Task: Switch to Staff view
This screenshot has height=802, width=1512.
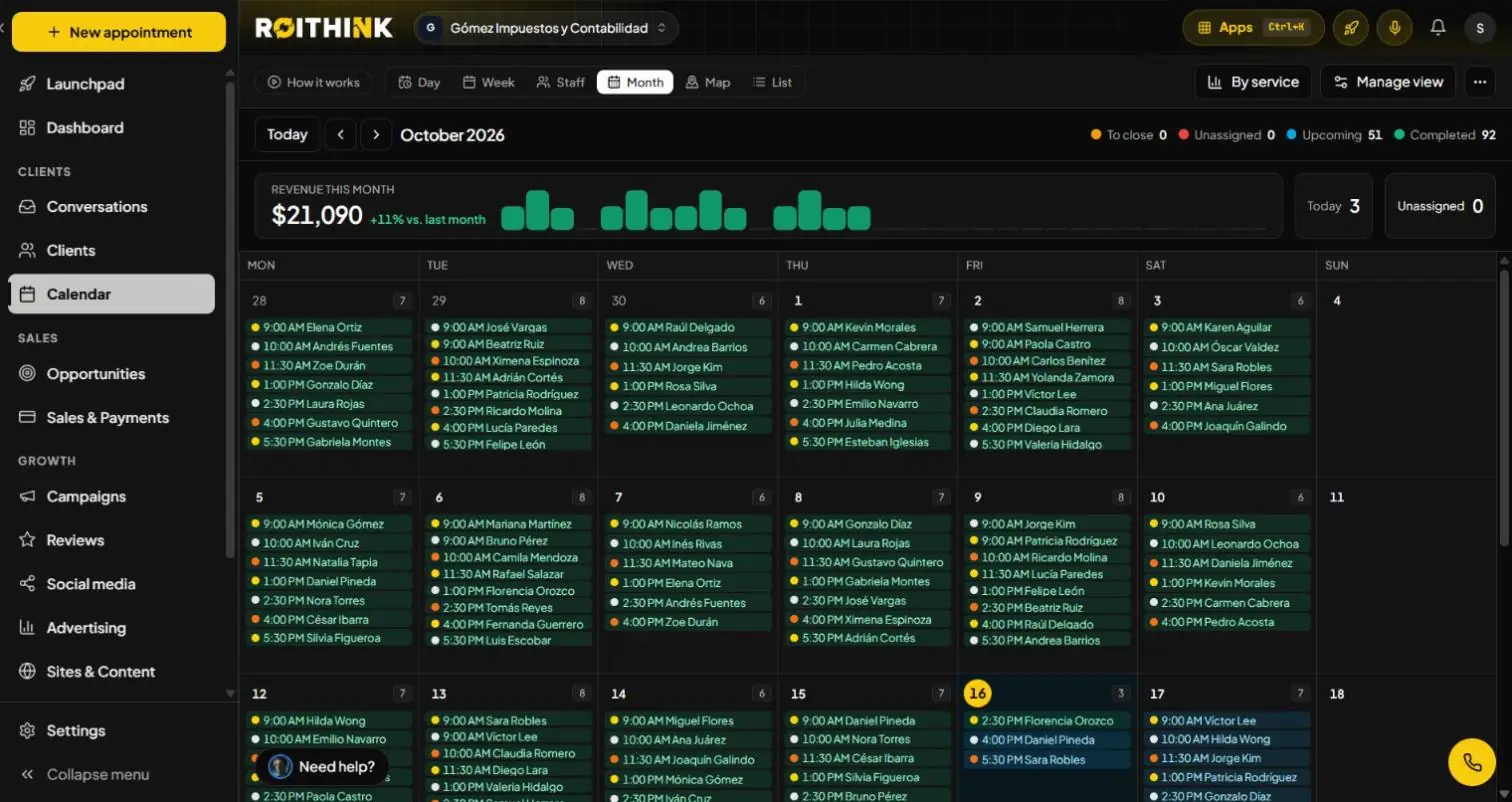Action: (560, 82)
